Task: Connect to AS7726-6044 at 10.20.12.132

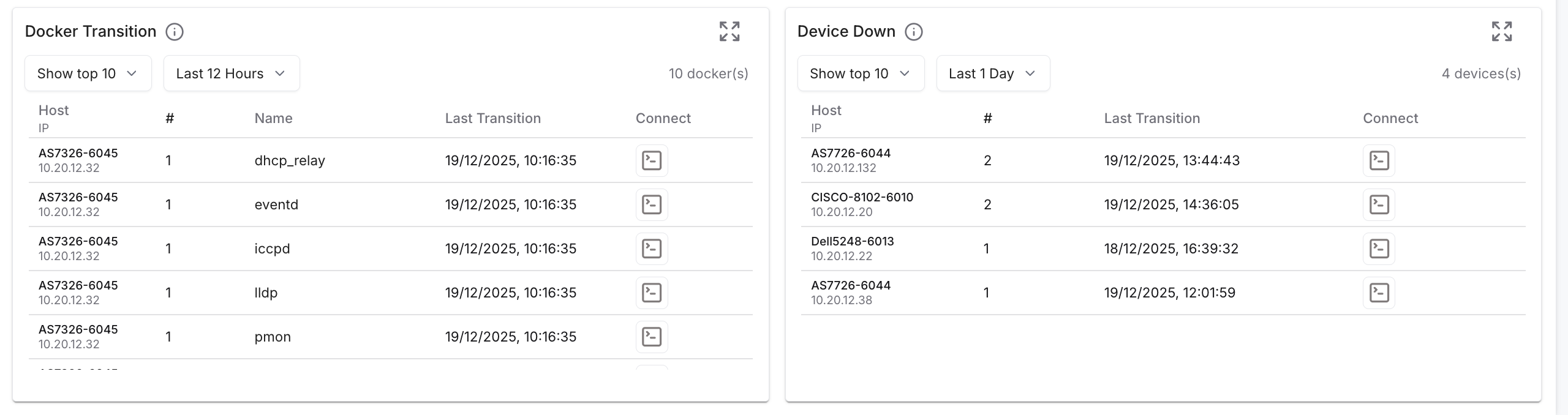Action: click(1378, 160)
